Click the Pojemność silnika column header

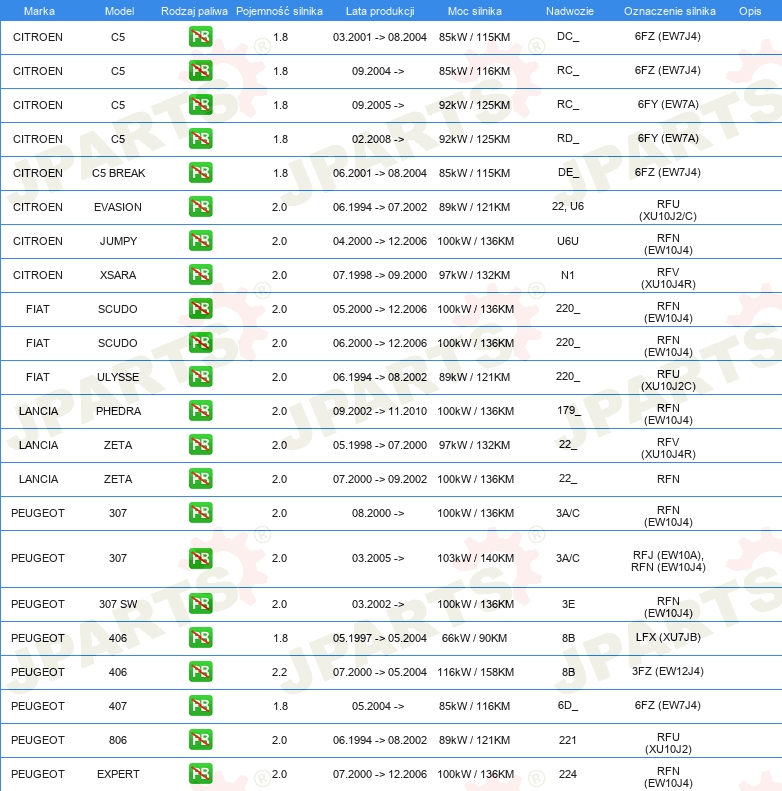click(x=280, y=11)
